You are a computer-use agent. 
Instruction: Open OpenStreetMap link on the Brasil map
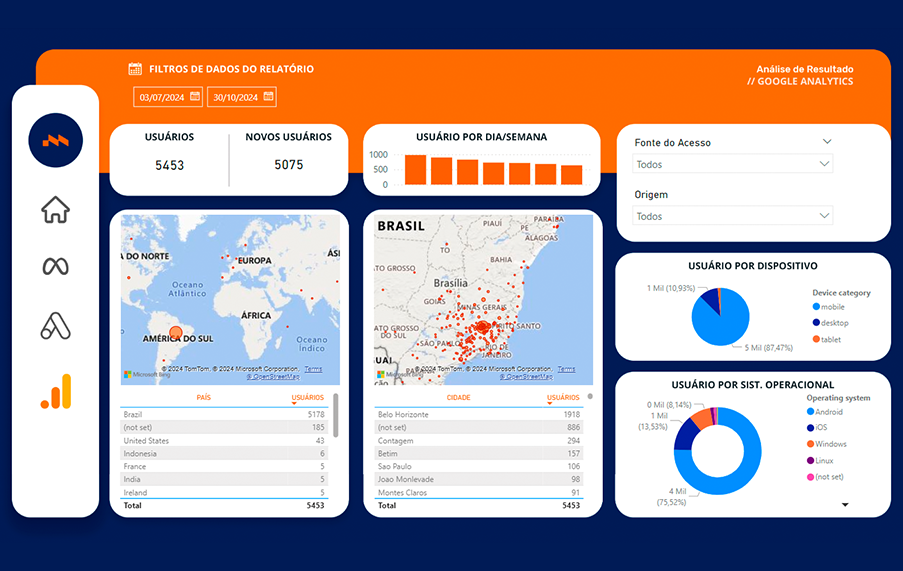point(526,376)
